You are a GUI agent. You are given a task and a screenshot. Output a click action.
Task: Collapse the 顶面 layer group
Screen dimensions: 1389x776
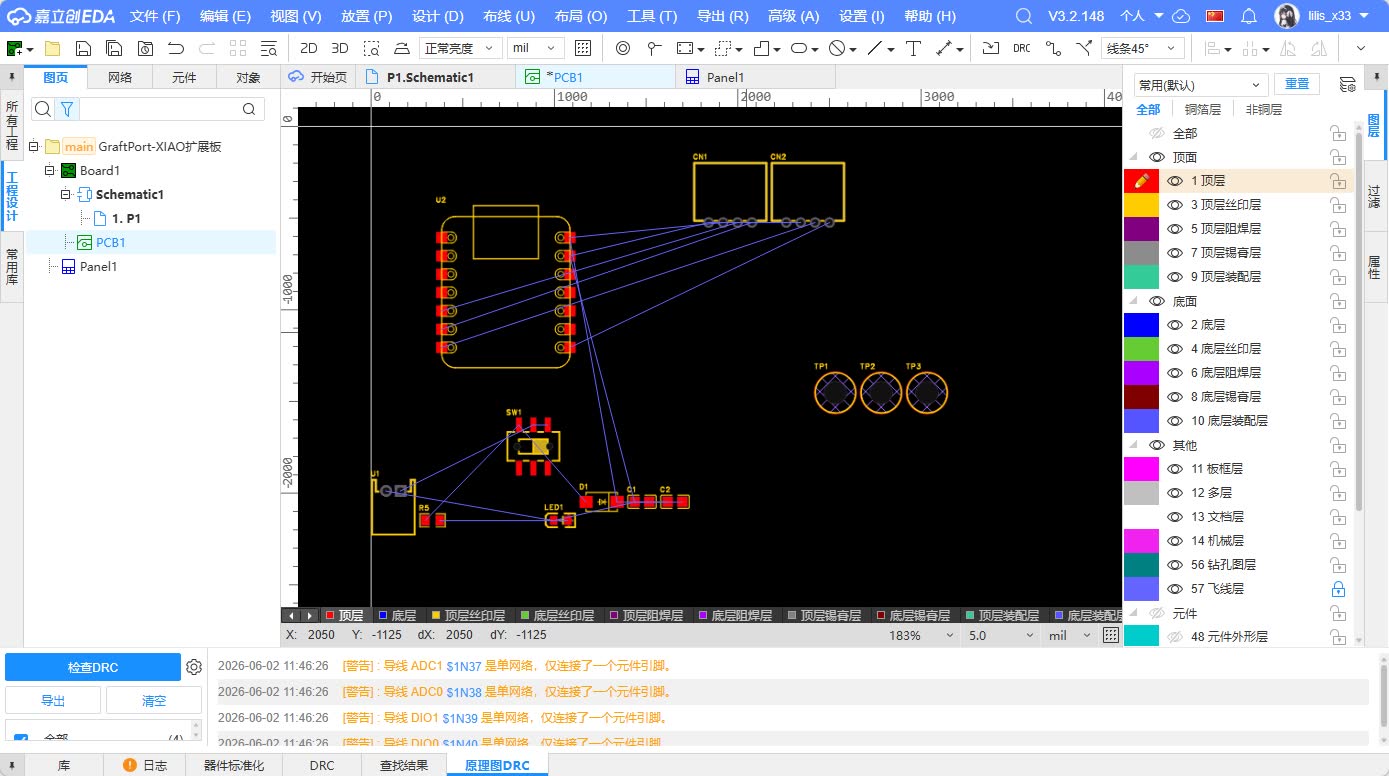1134,157
